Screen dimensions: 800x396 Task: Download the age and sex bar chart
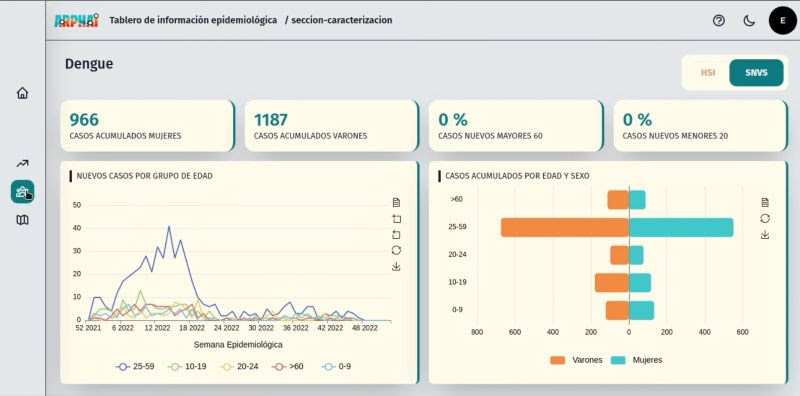(765, 235)
